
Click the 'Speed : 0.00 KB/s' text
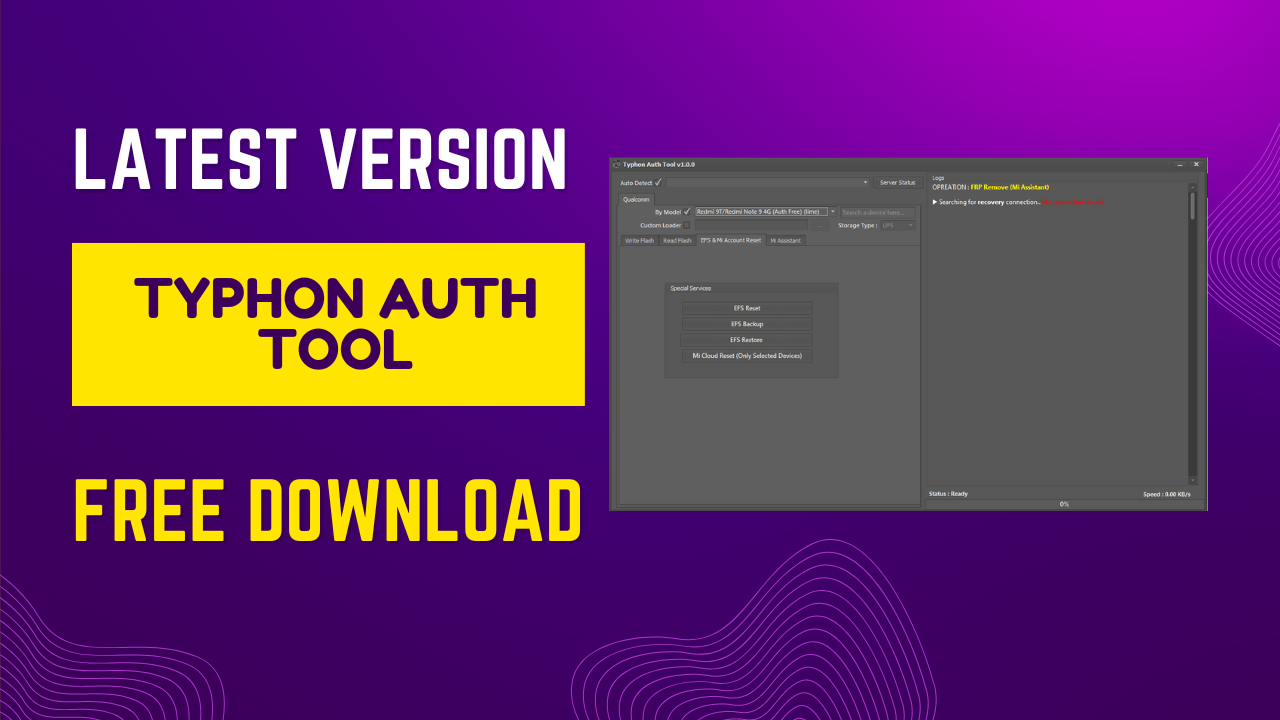pos(1167,494)
